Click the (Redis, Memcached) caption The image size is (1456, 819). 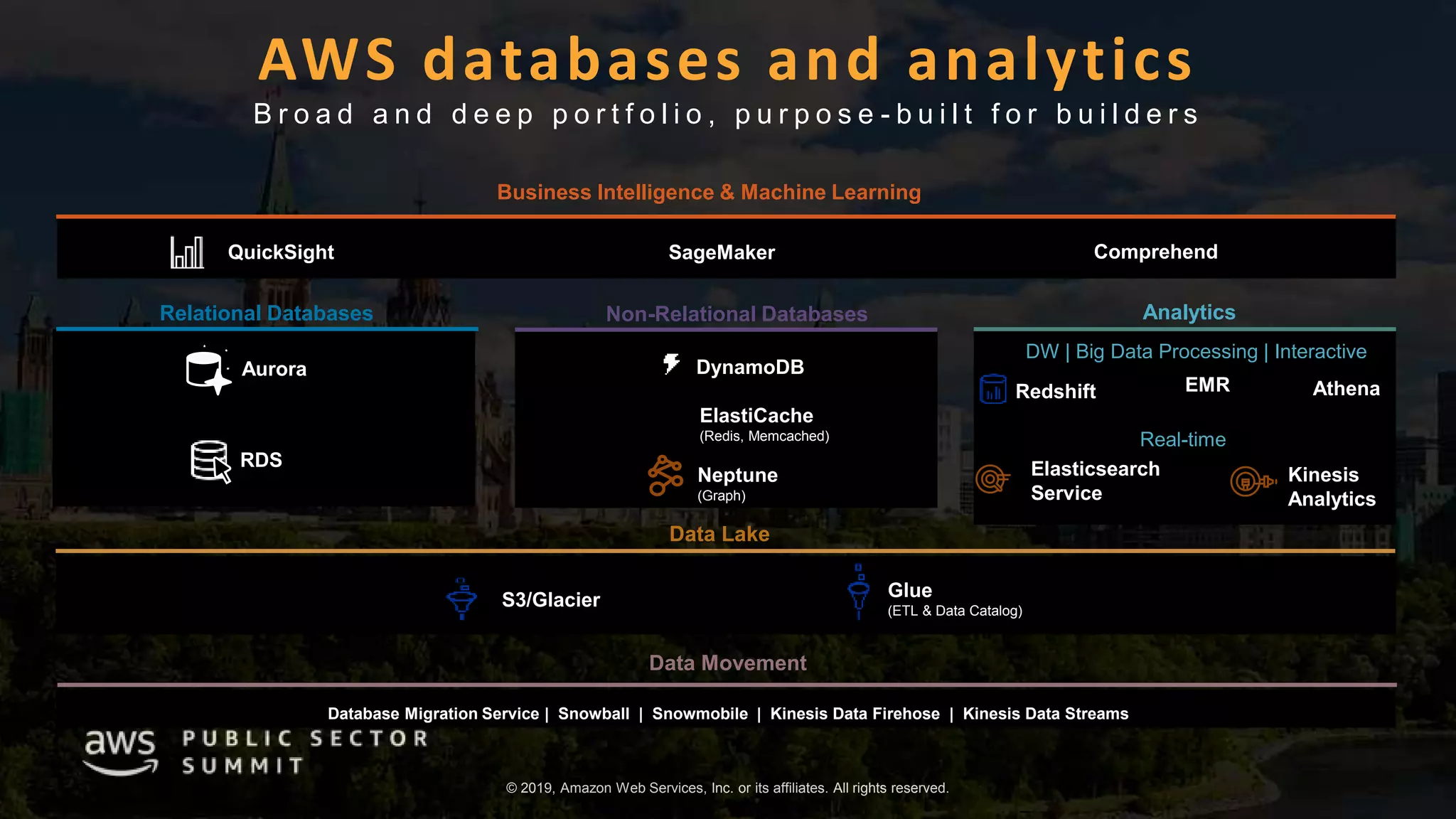pyautogui.click(x=764, y=436)
